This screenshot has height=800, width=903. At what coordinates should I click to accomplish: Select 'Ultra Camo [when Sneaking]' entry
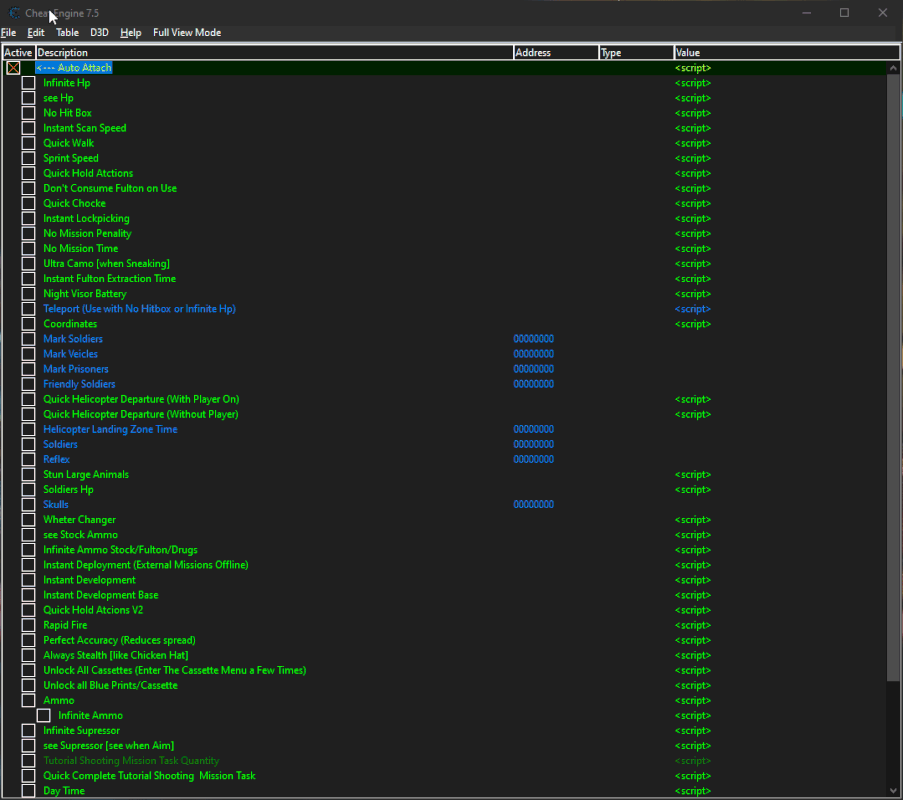coord(107,263)
